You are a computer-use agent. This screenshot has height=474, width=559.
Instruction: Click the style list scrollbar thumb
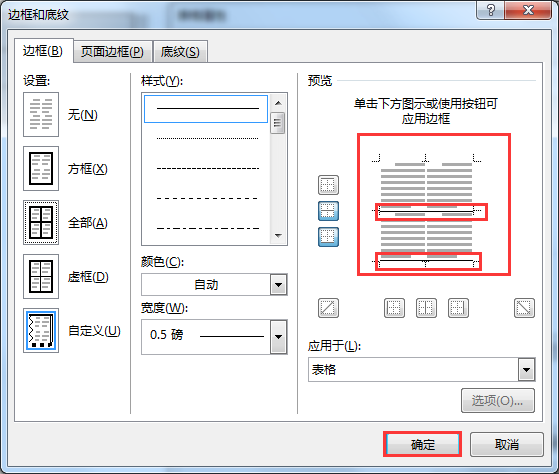pyautogui.click(x=278, y=123)
